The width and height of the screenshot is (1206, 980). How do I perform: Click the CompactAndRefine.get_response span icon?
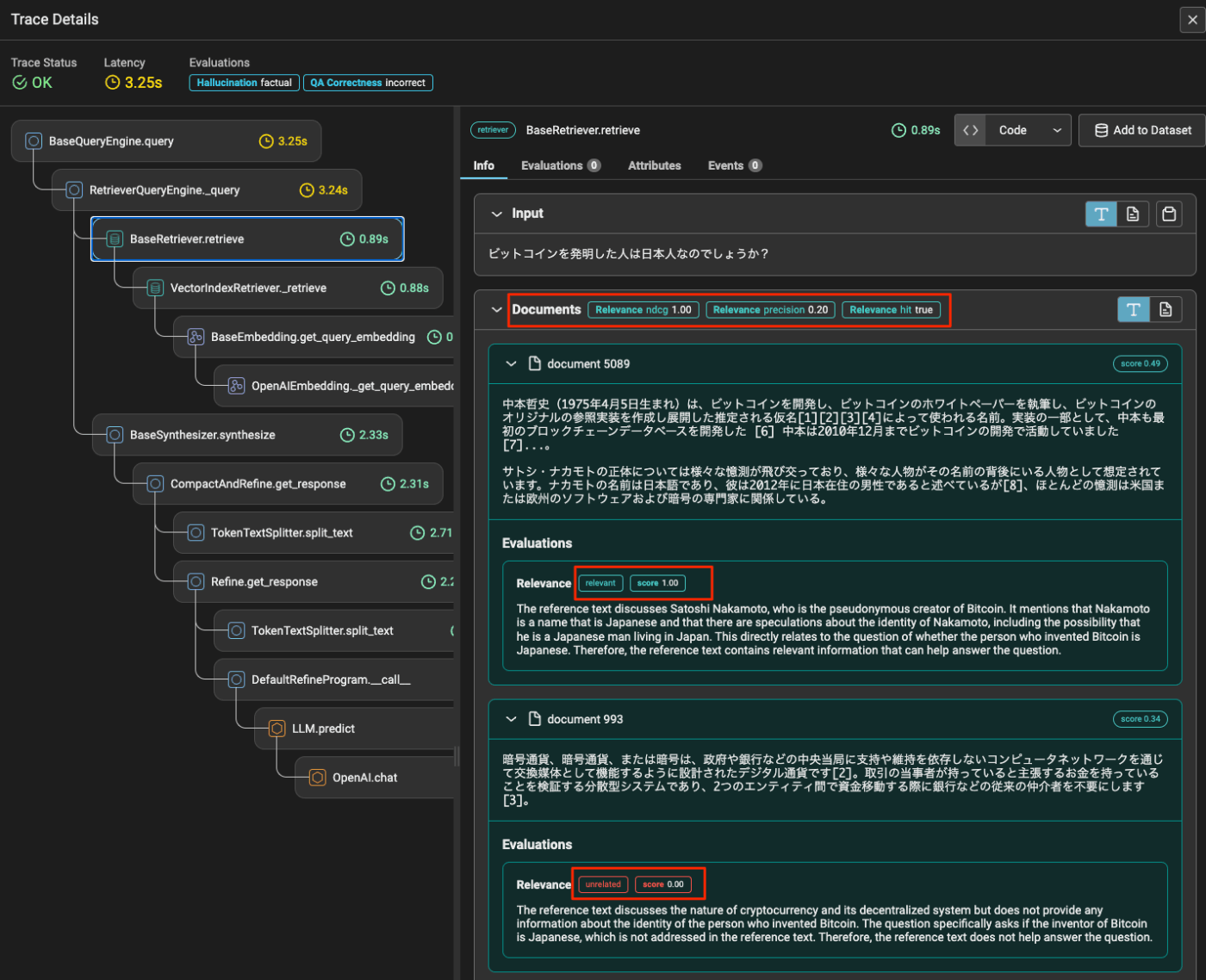coord(155,484)
